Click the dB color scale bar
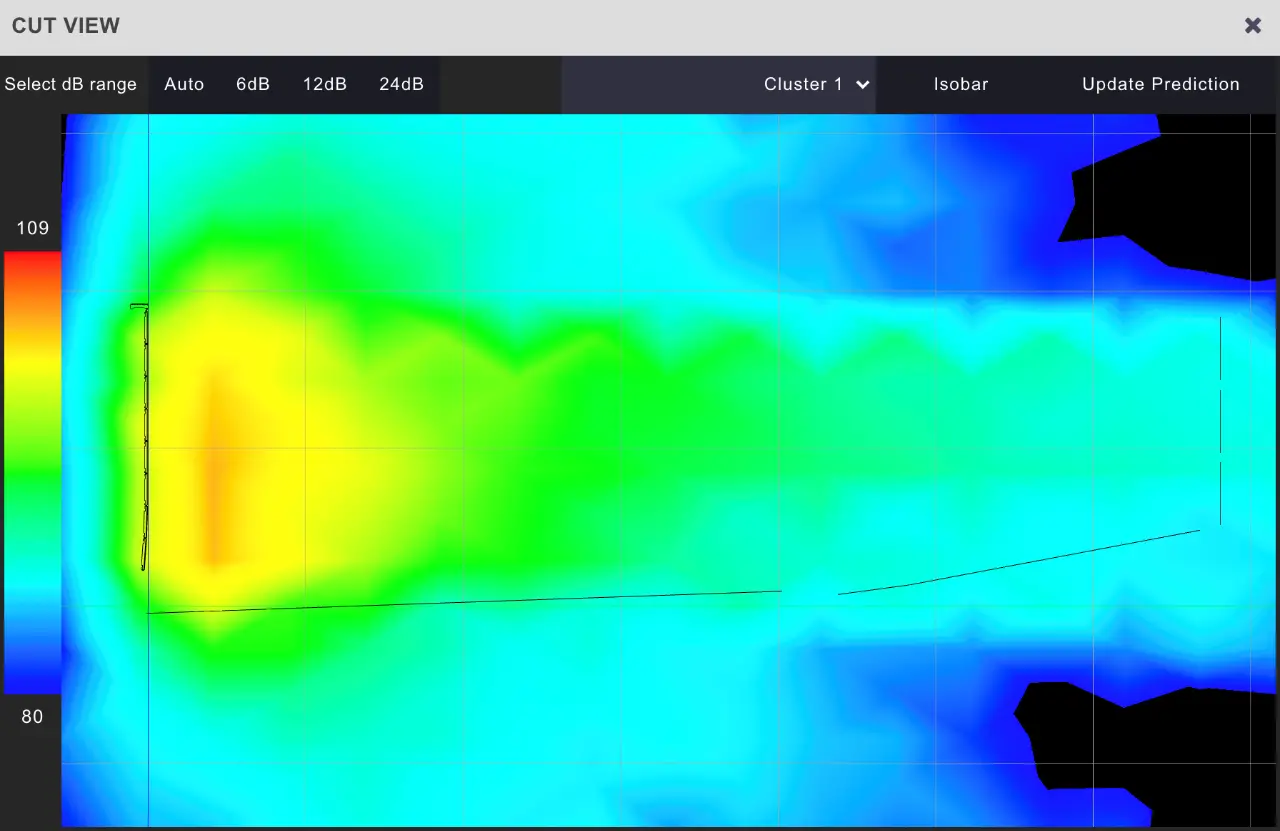 (32, 472)
